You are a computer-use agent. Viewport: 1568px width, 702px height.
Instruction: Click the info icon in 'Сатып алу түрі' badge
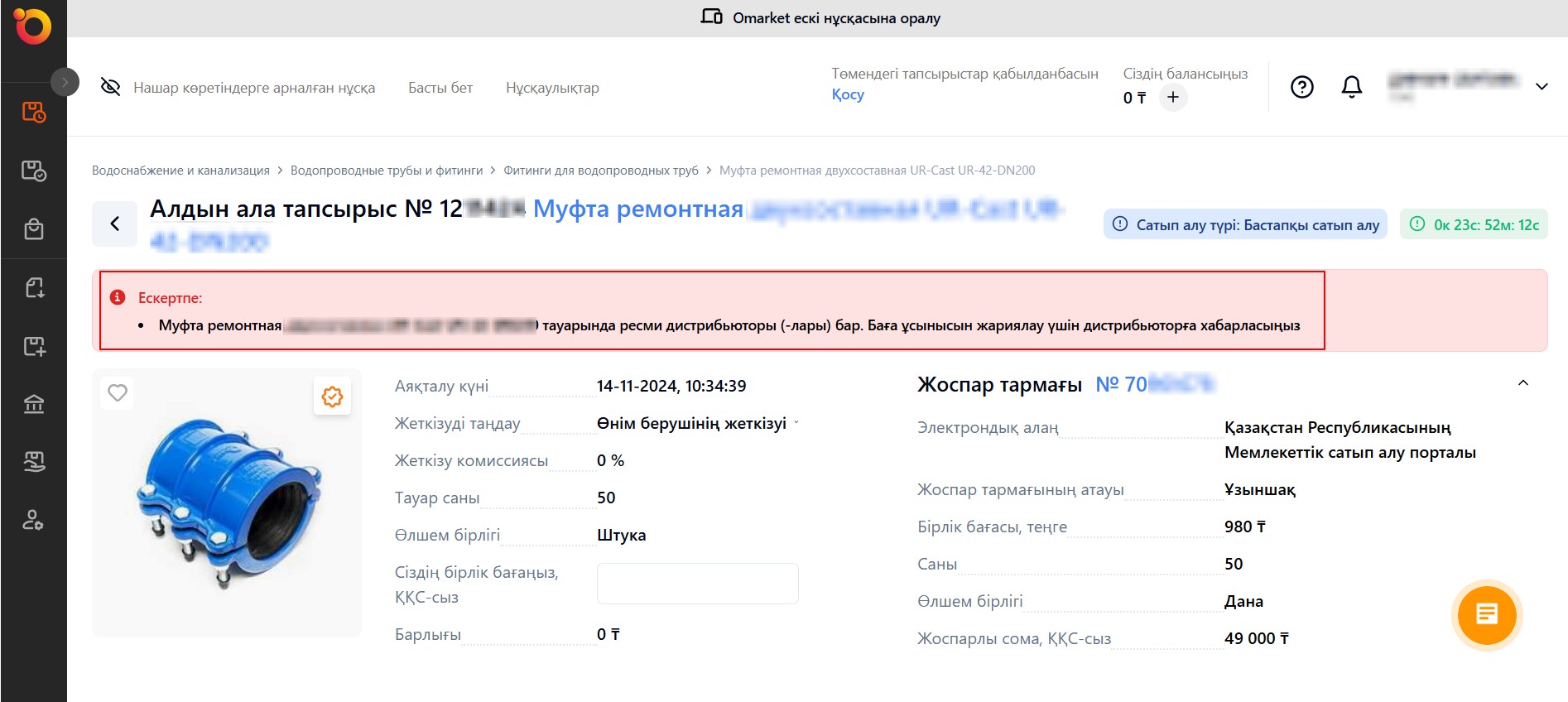[x=1120, y=224]
